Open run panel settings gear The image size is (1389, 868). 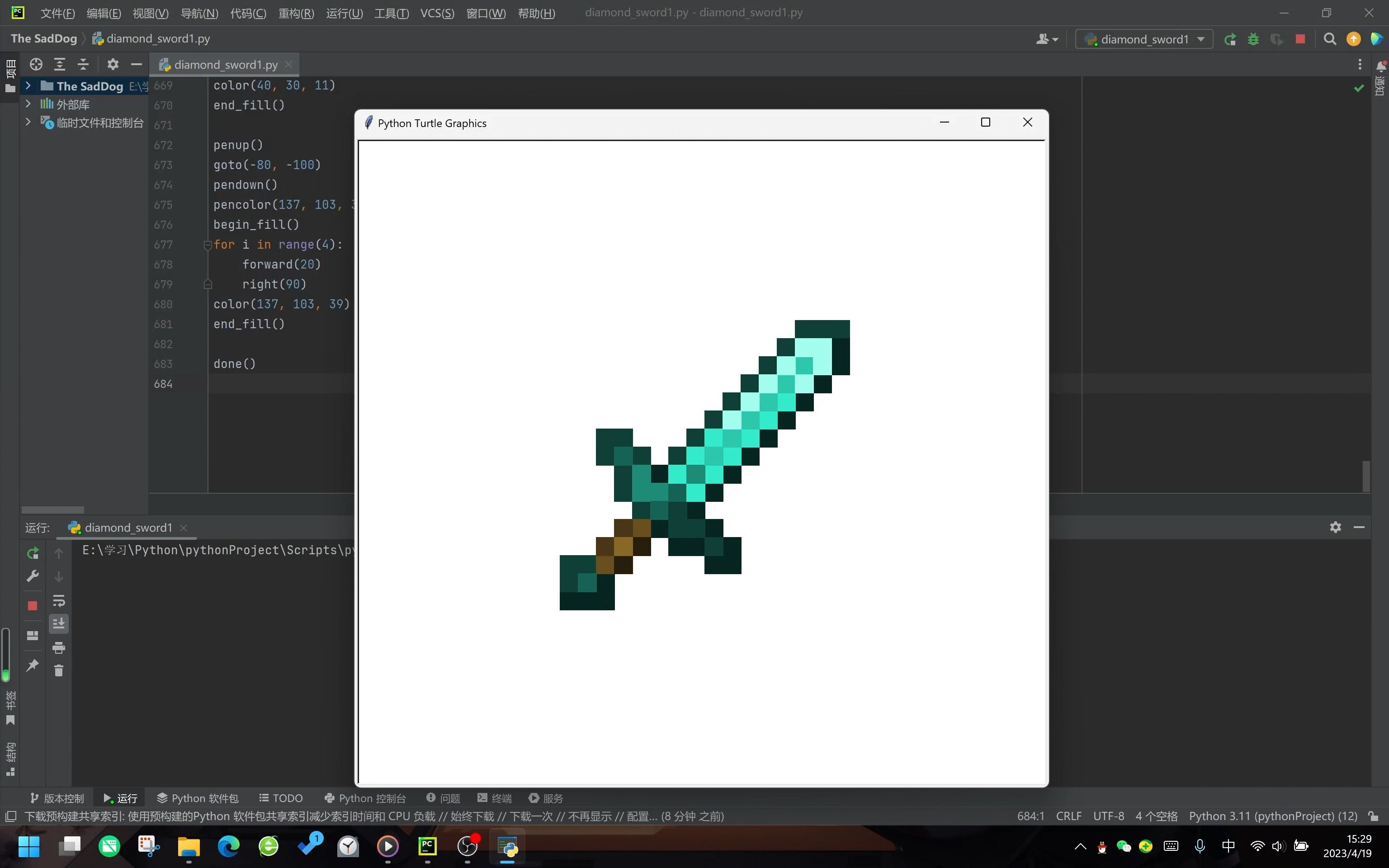coord(1335,527)
